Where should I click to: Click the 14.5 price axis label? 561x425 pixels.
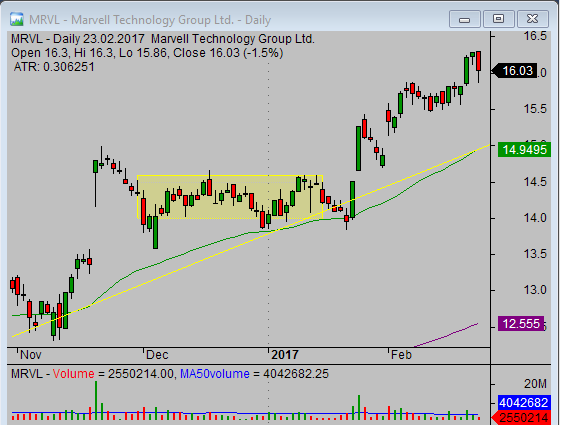[x=535, y=182]
